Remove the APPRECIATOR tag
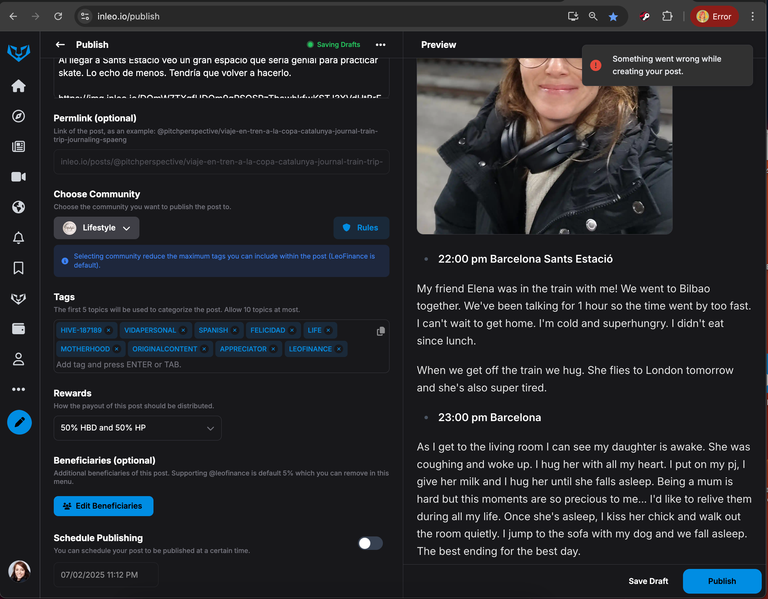Image resolution: width=768 pixels, height=599 pixels. point(273,349)
